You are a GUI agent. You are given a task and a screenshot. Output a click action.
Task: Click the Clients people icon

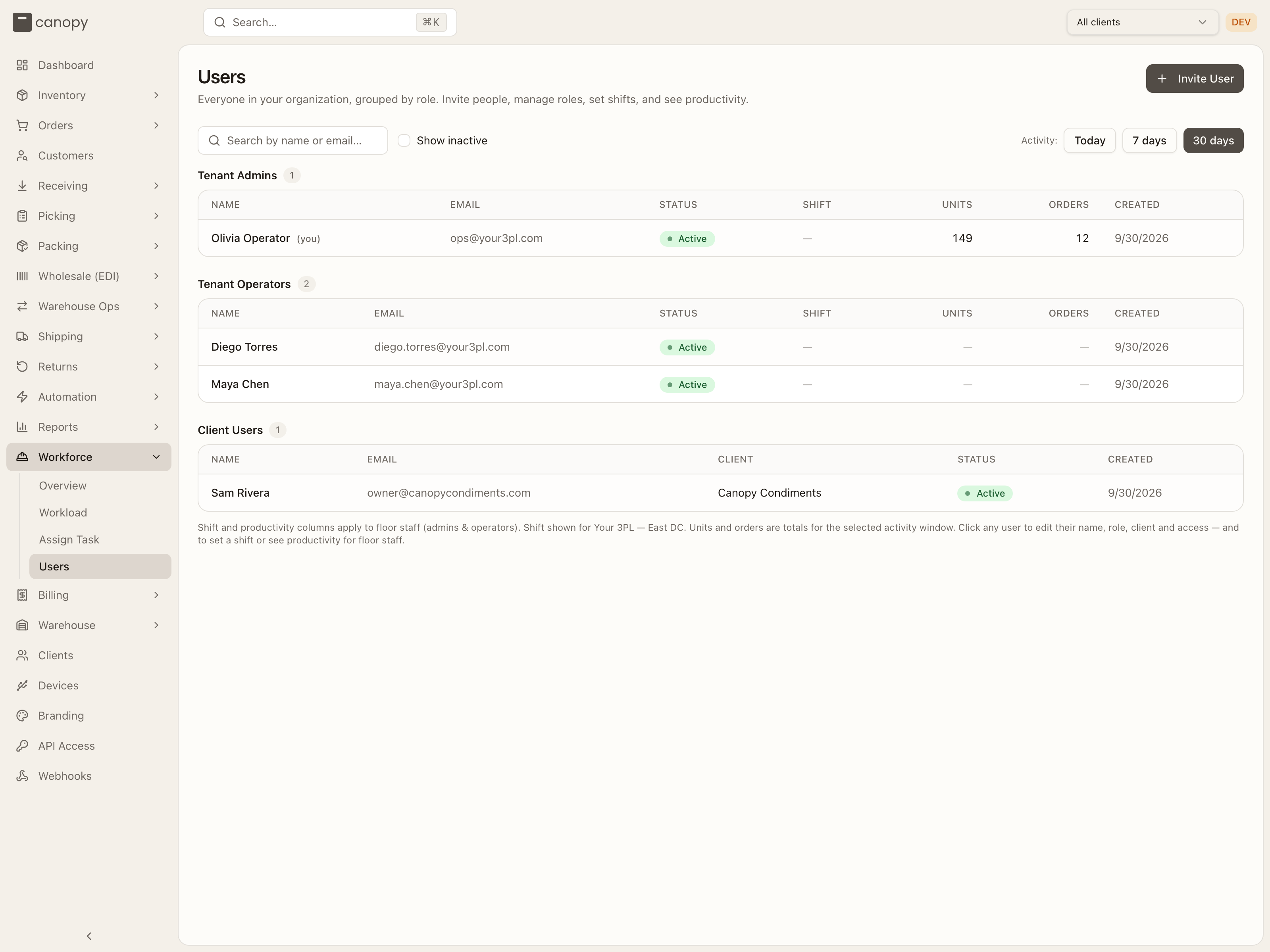tap(22, 655)
